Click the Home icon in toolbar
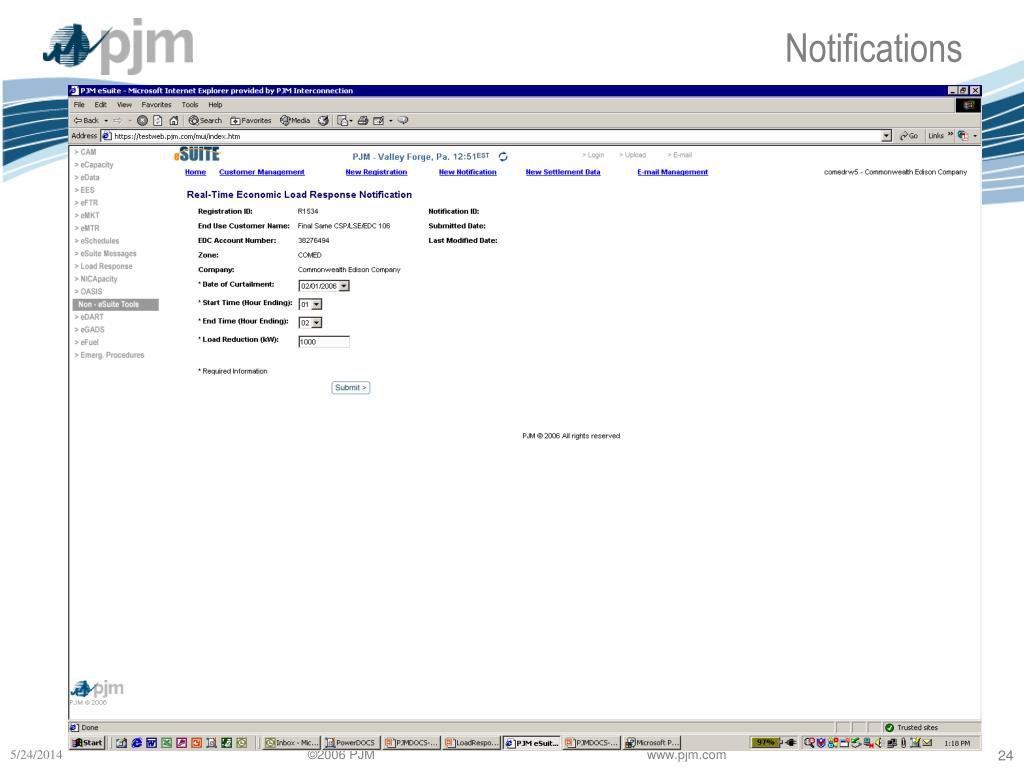1024x768 pixels. point(174,120)
